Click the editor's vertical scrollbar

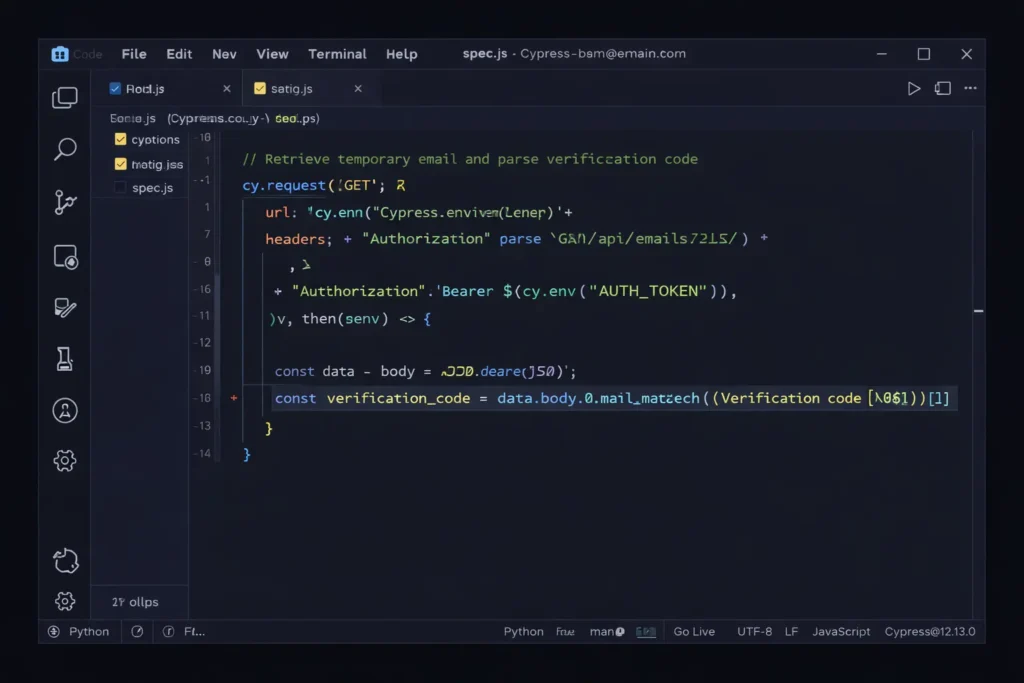click(x=978, y=310)
